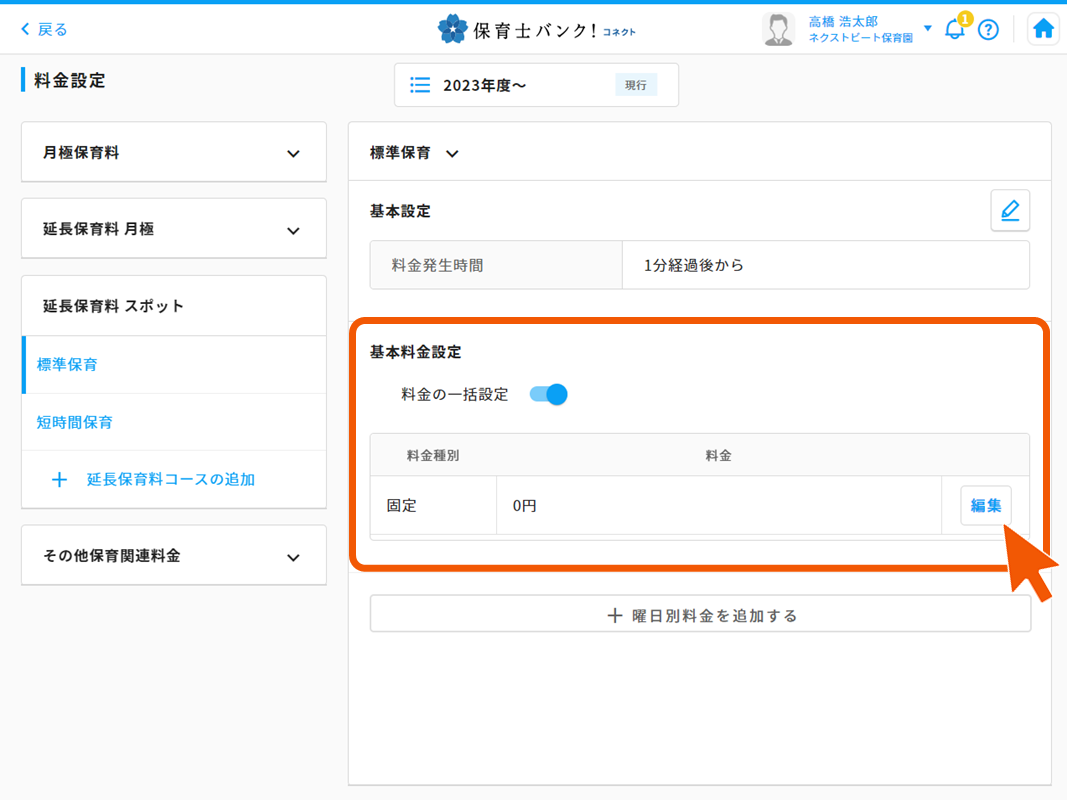This screenshot has height=800, width=1067.
Task: Click the home icon button
Action: 1043,29
